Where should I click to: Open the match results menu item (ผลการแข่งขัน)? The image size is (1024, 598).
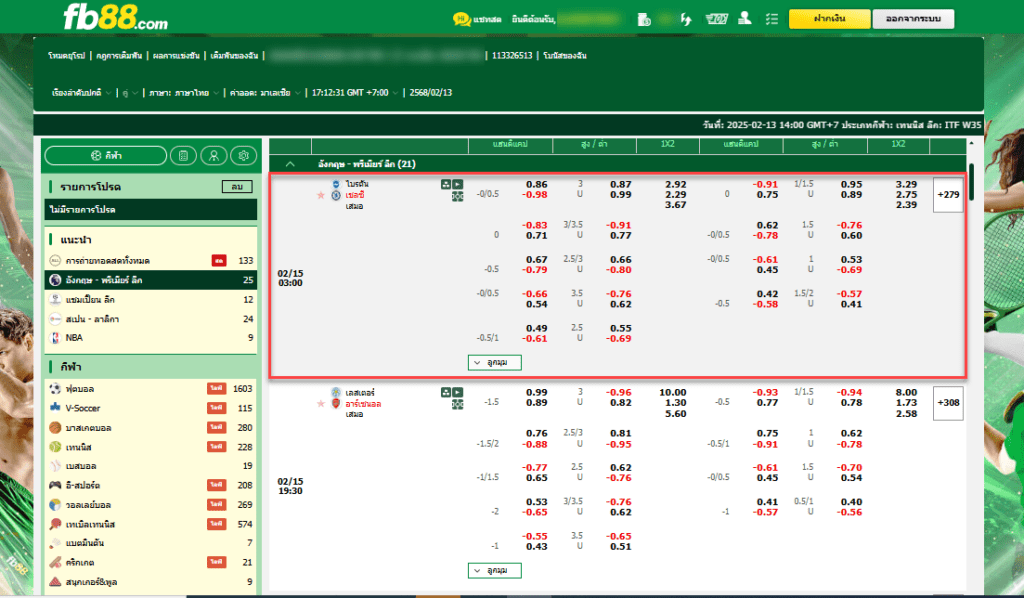[x=176, y=56]
